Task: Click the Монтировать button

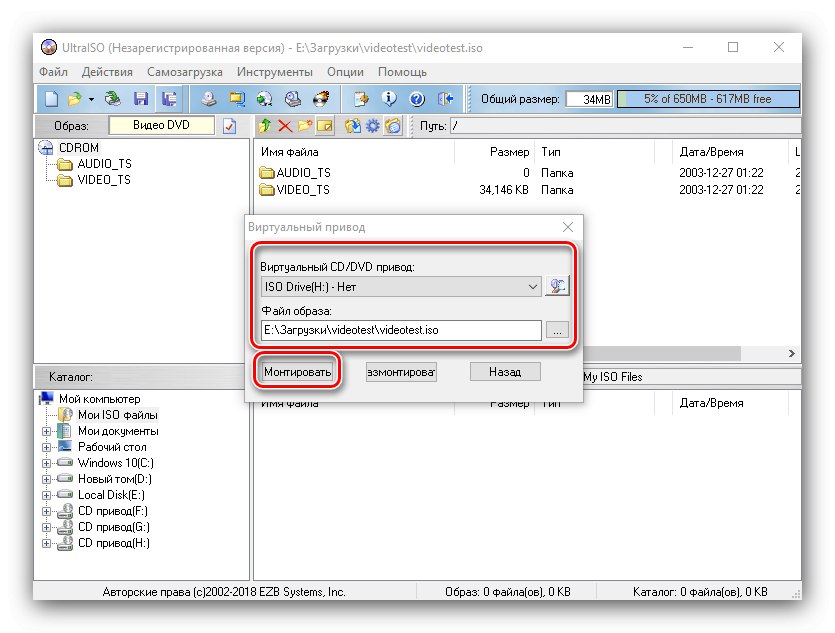Action: click(x=297, y=372)
